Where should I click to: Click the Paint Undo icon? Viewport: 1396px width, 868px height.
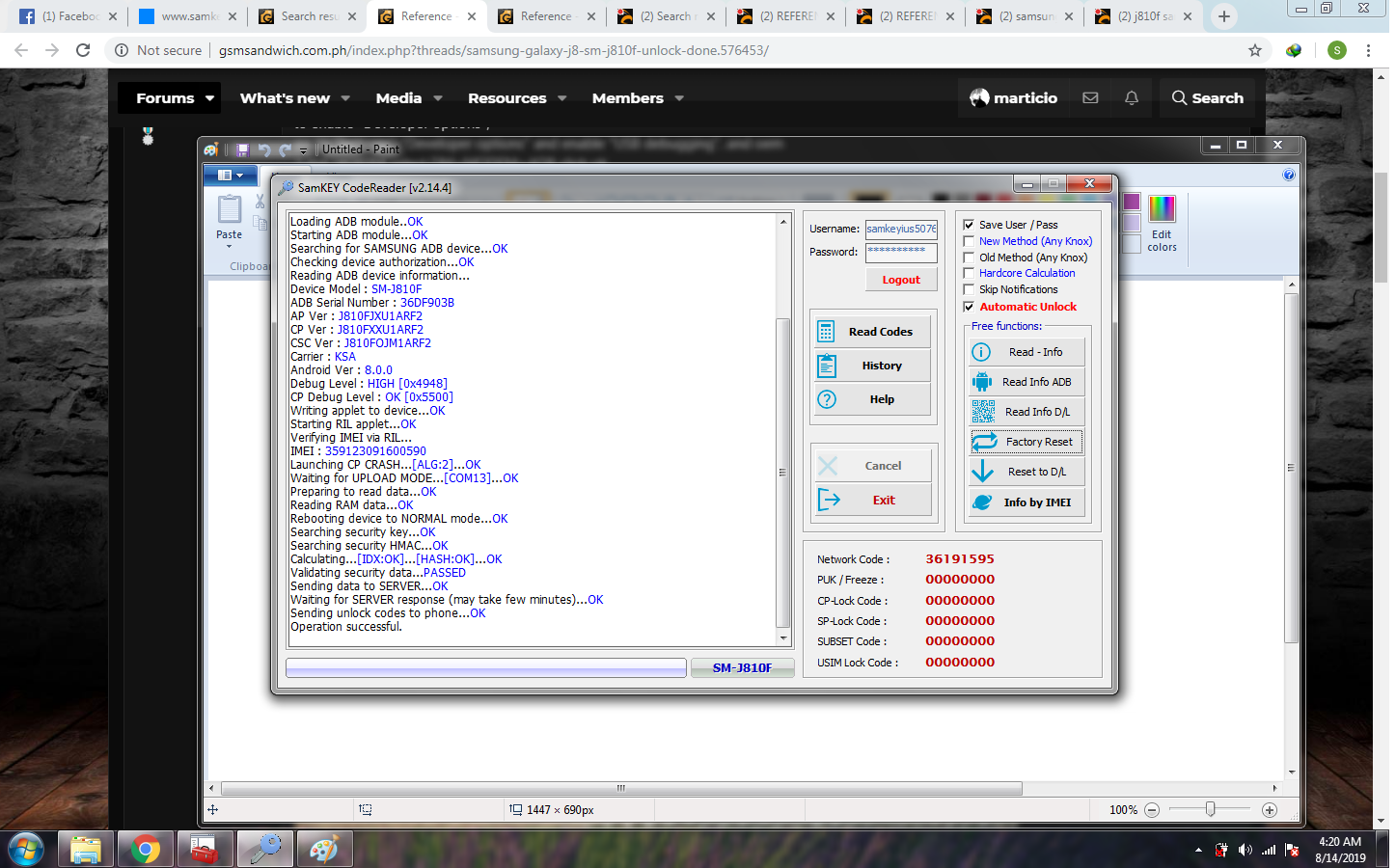coord(264,149)
